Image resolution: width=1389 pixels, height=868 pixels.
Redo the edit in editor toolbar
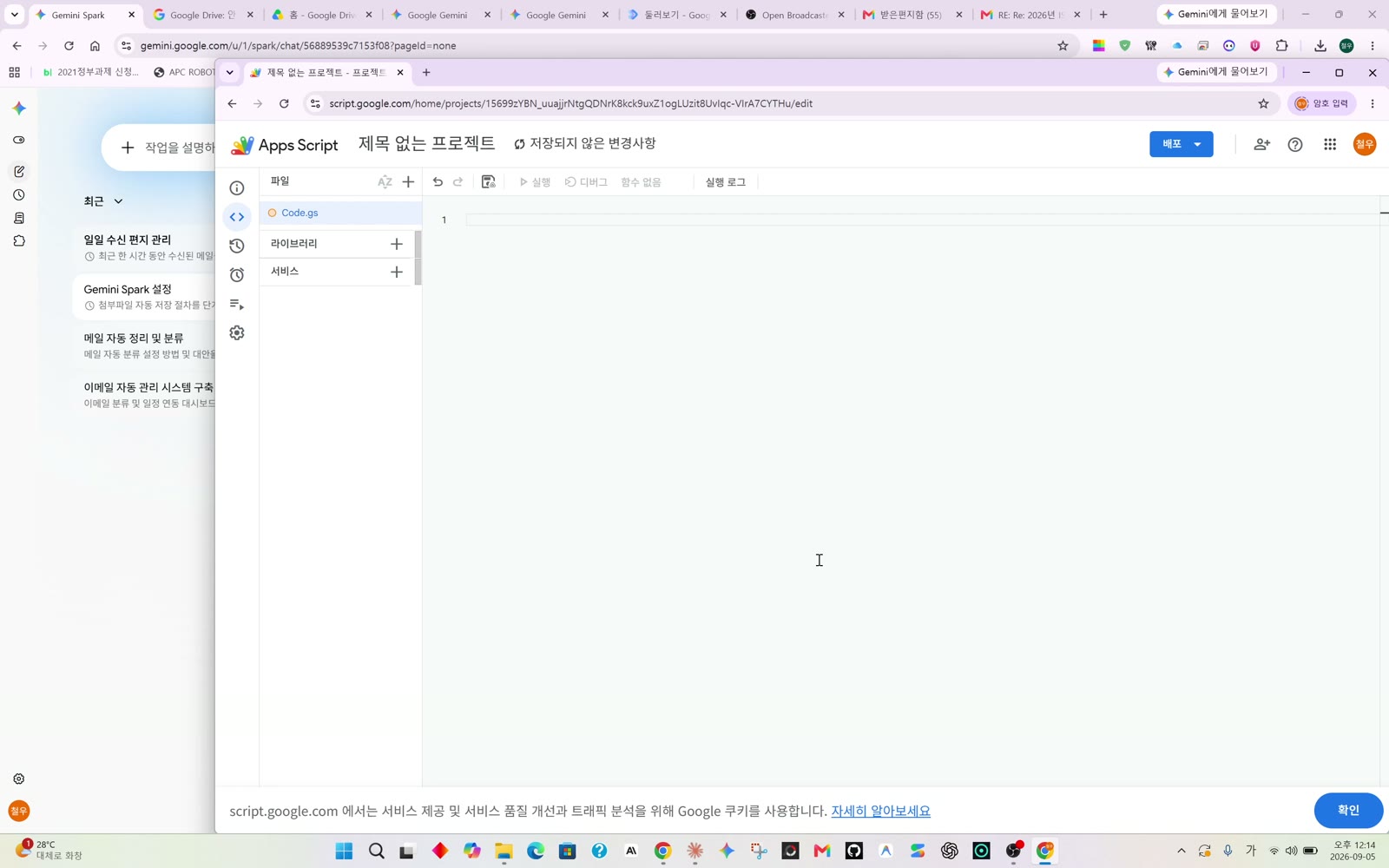tap(458, 181)
